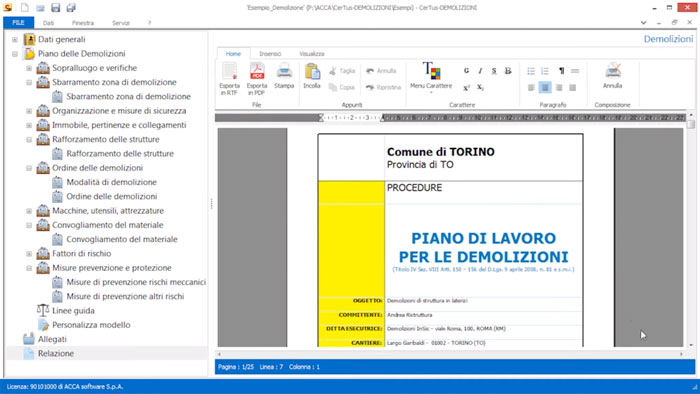700x394 pixels.
Task: Align text right
Action: click(x=558, y=87)
